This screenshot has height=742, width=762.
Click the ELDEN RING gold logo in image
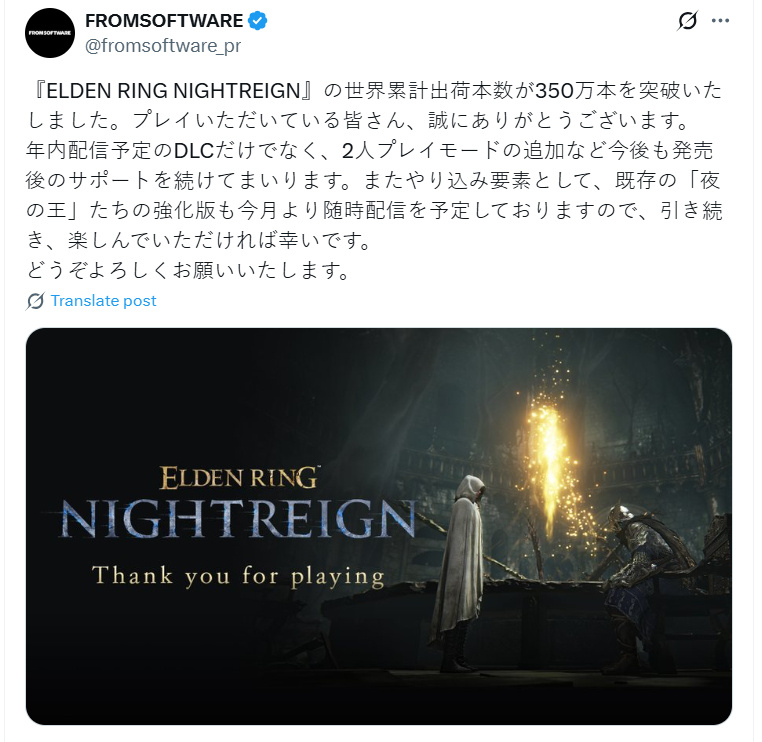239,478
